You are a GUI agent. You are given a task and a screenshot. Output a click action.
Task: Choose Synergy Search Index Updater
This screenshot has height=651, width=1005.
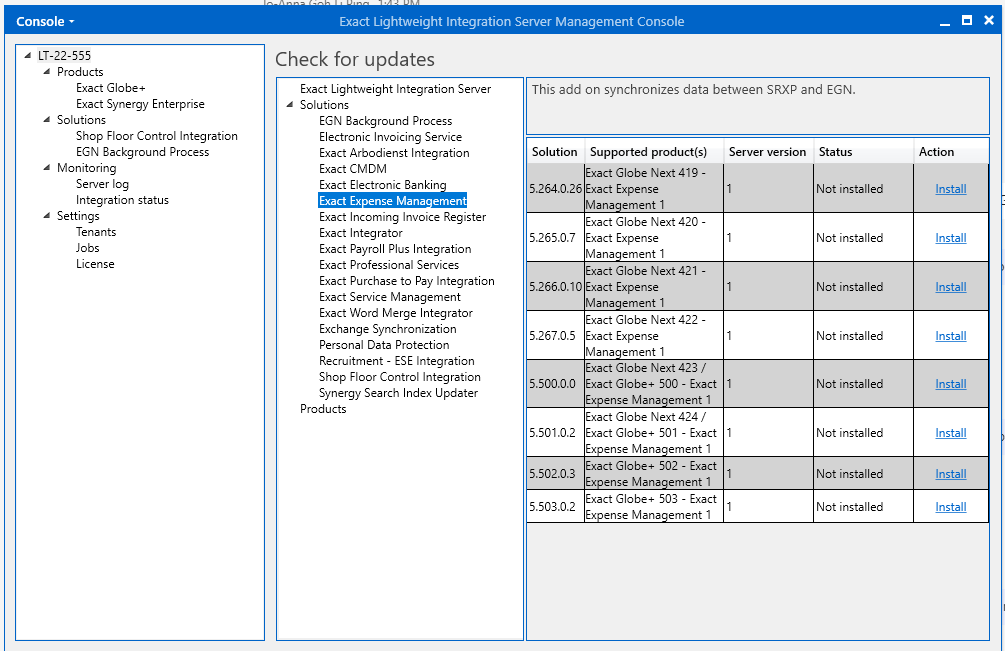pos(398,393)
